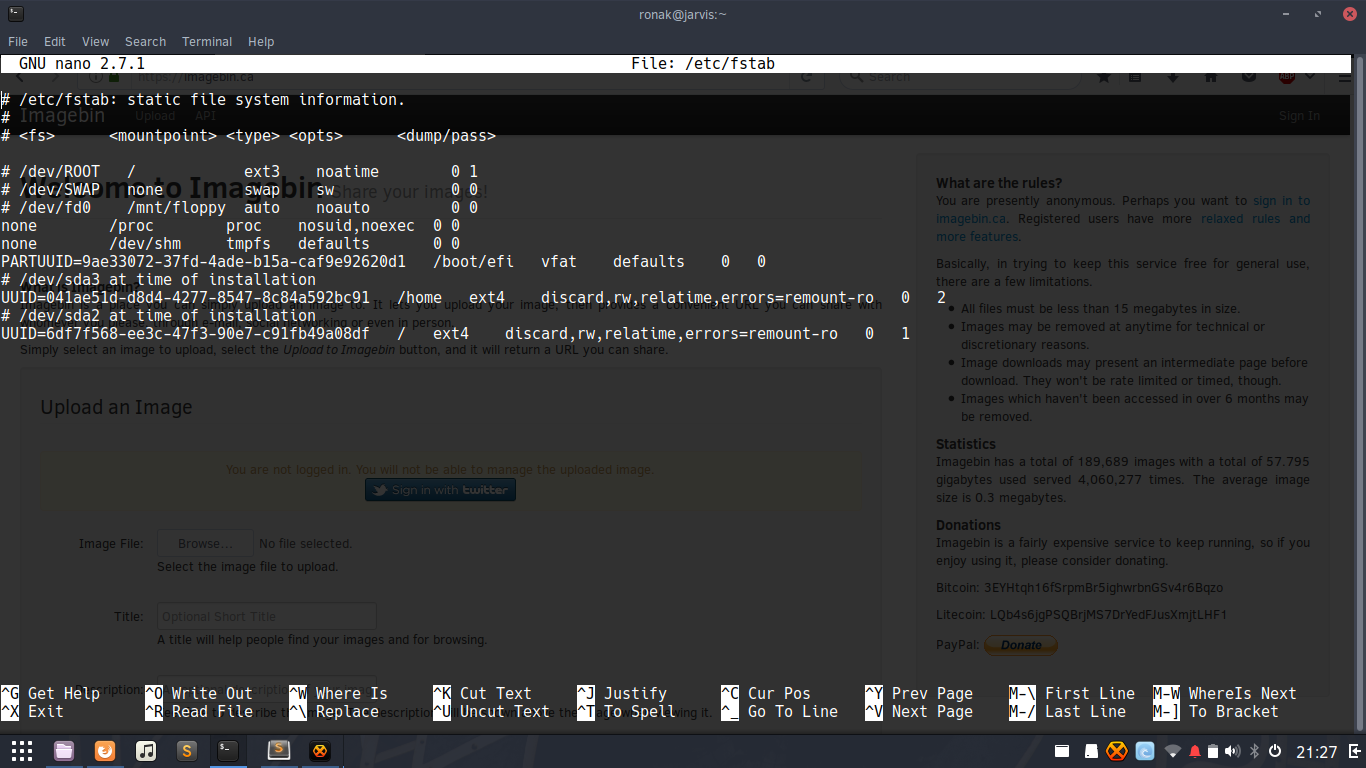Launch Sublime Text pinned taskbar icon
Screen dimensions: 1366x768
[x=186, y=750]
